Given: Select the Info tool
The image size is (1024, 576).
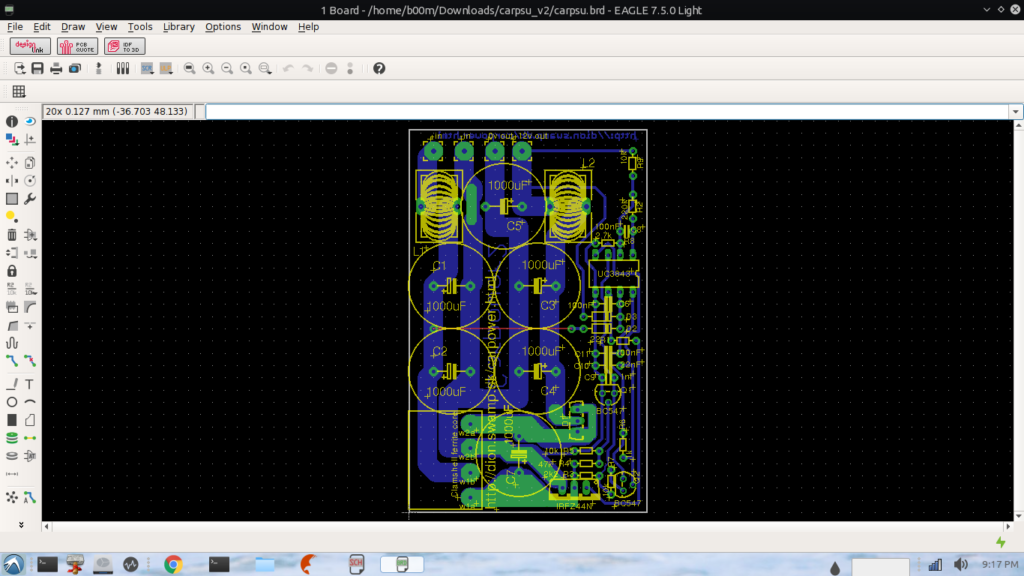Looking at the screenshot, I should [12, 121].
